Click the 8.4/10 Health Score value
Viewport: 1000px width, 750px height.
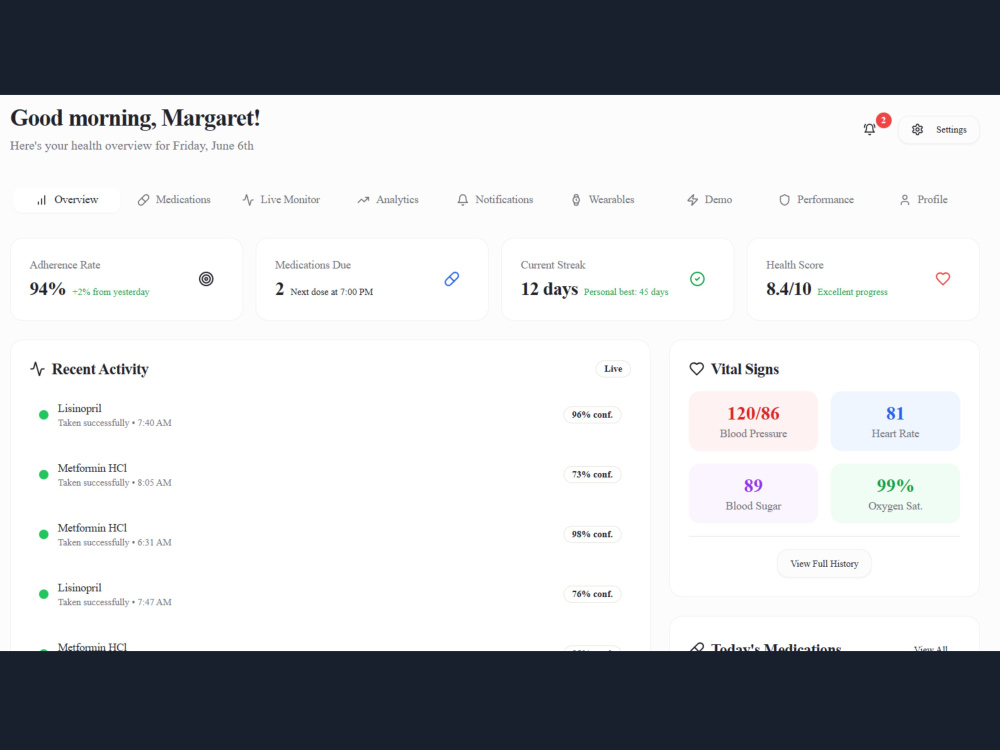click(x=788, y=289)
